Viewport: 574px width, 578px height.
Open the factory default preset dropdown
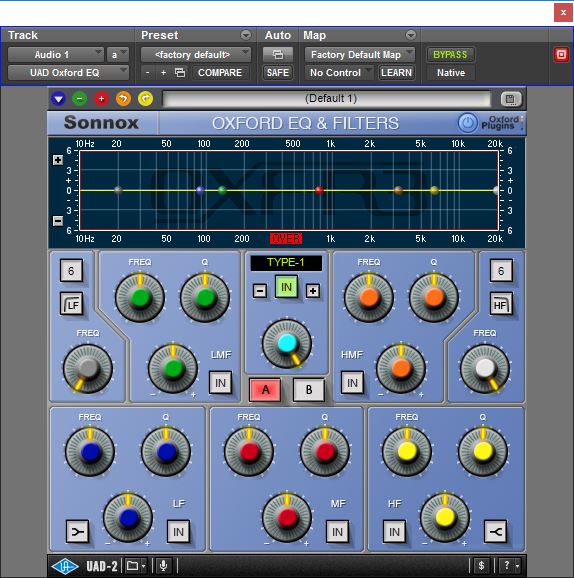[196, 55]
